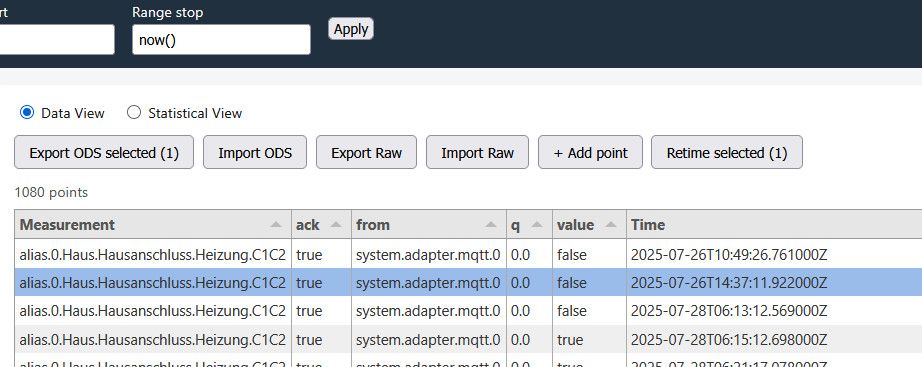Focus the Range stop input field
This screenshot has width=922, height=367.
tap(221, 39)
